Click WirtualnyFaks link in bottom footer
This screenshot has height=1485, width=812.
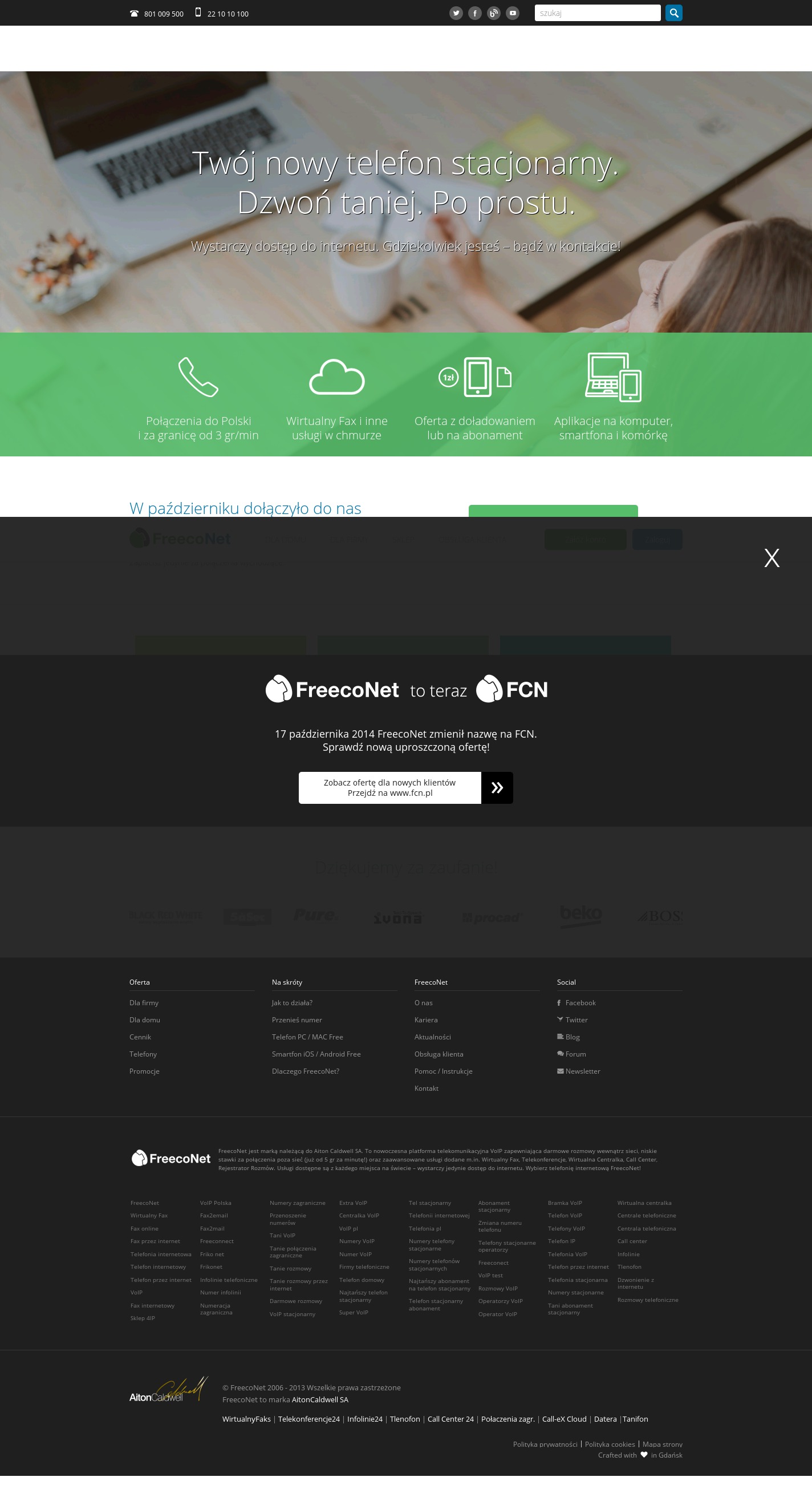point(246,1419)
